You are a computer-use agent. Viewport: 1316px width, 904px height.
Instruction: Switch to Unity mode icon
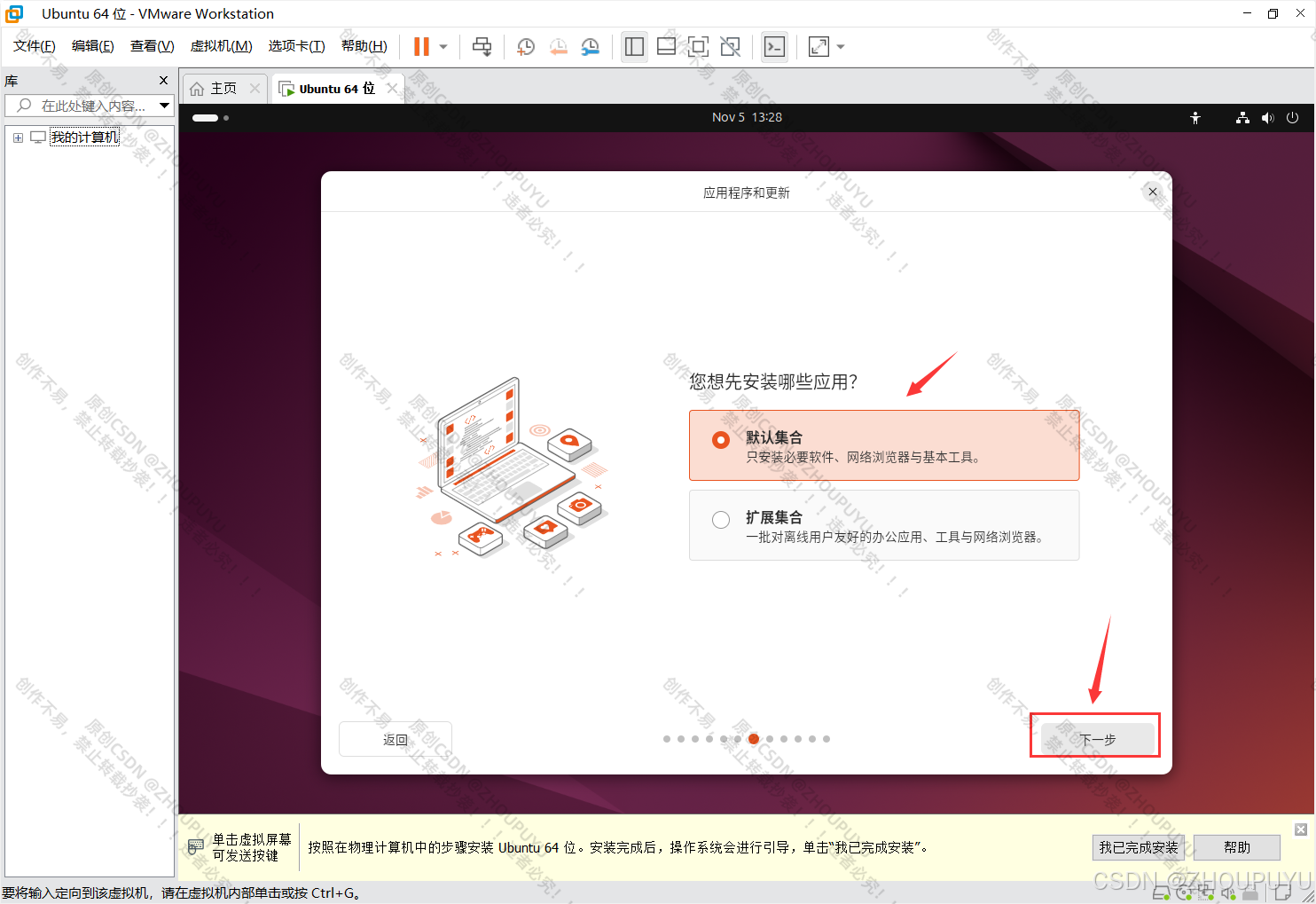[x=731, y=47]
